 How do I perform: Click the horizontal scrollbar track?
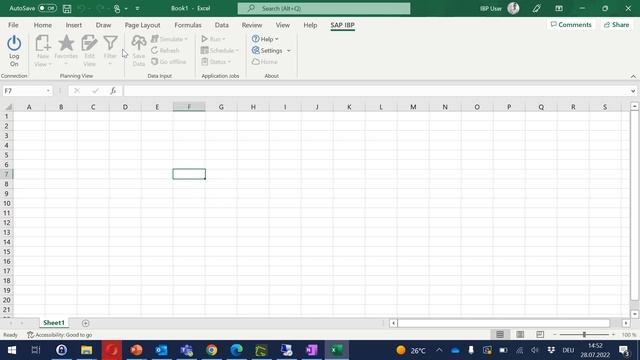503,323
